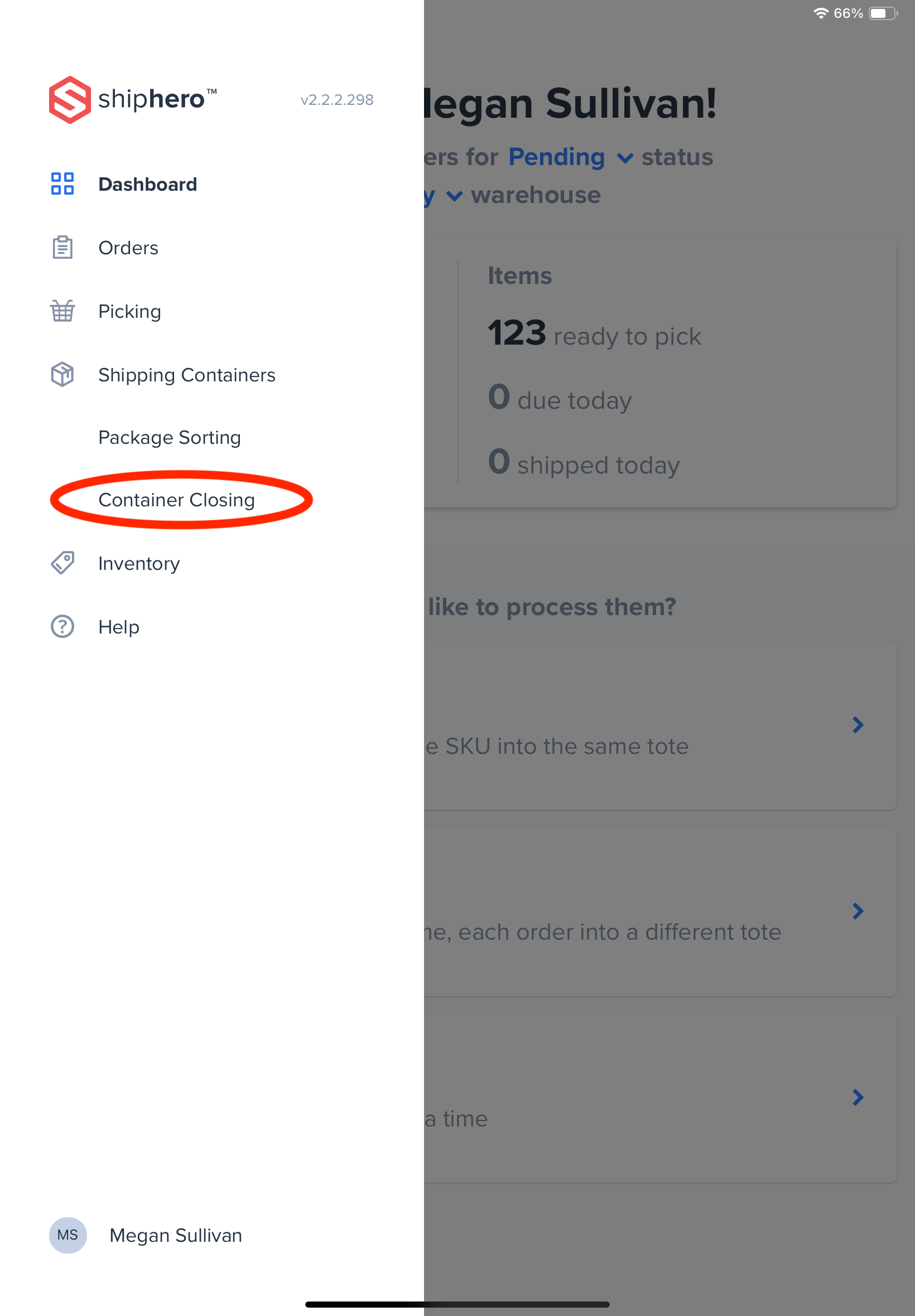The width and height of the screenshot is (915, 1316).
Task: Open the warehouse selector chevron
Action: 454,196
